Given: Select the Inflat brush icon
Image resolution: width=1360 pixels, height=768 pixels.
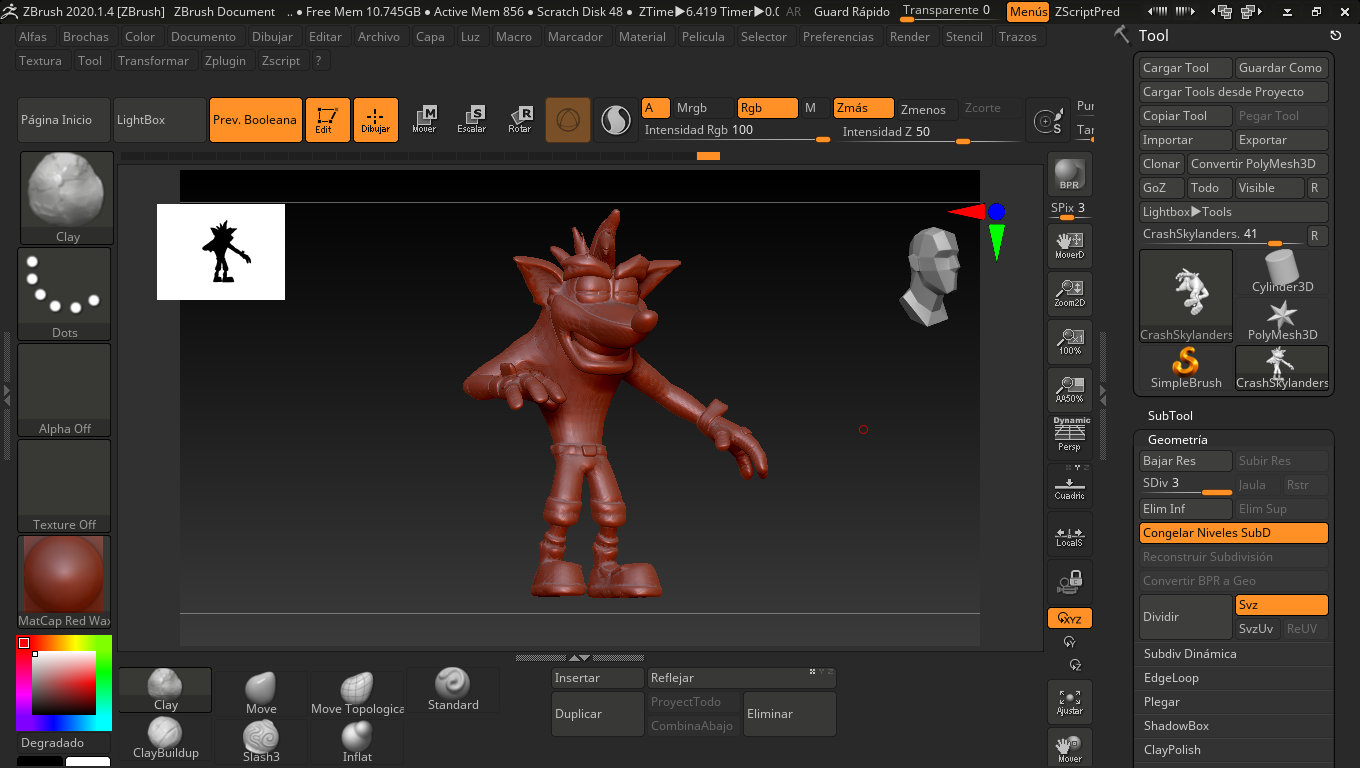Looking at the screenshot, I should [x=357, y=741].
